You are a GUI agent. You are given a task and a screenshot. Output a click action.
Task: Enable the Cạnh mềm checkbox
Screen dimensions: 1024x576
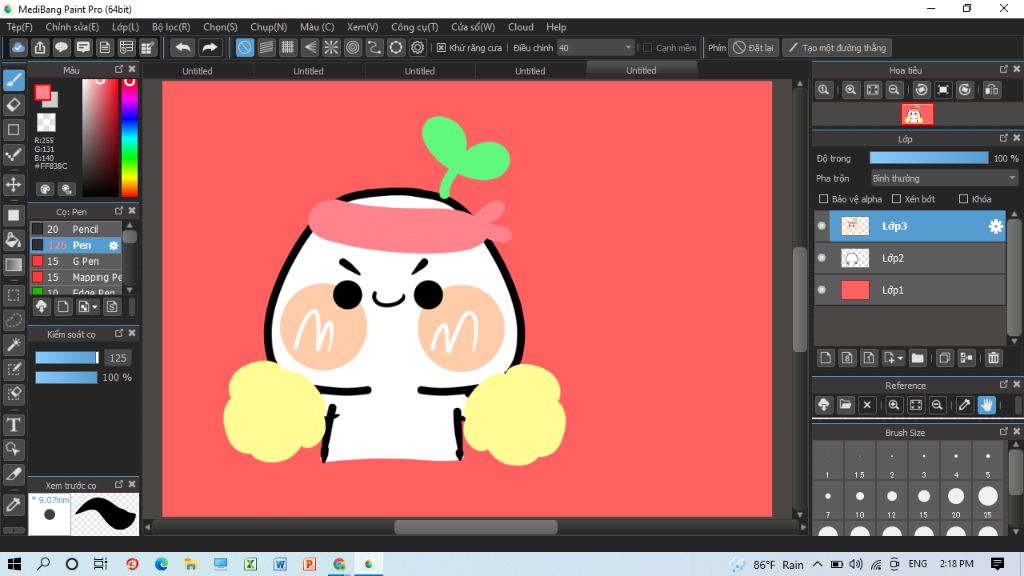(x=647, y=48)
